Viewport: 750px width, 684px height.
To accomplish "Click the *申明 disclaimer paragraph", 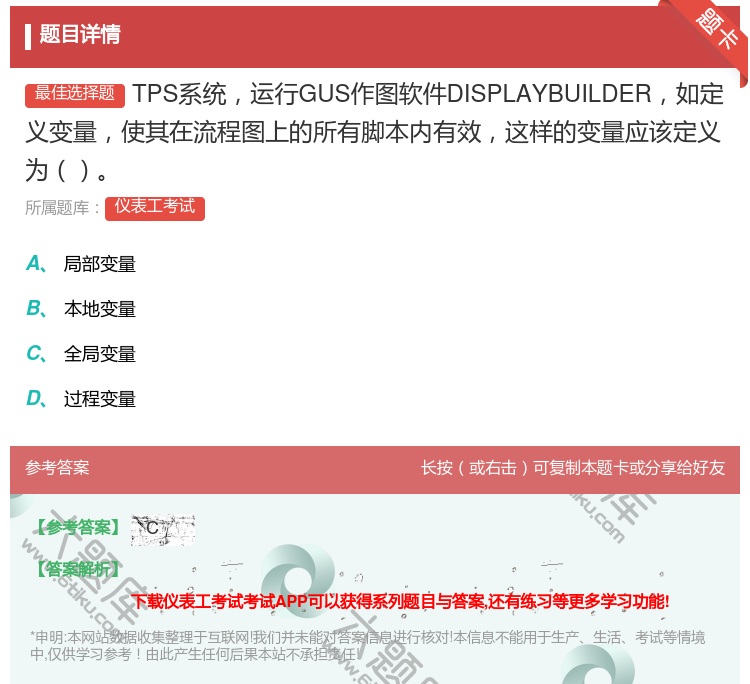I will coord(367,646).
